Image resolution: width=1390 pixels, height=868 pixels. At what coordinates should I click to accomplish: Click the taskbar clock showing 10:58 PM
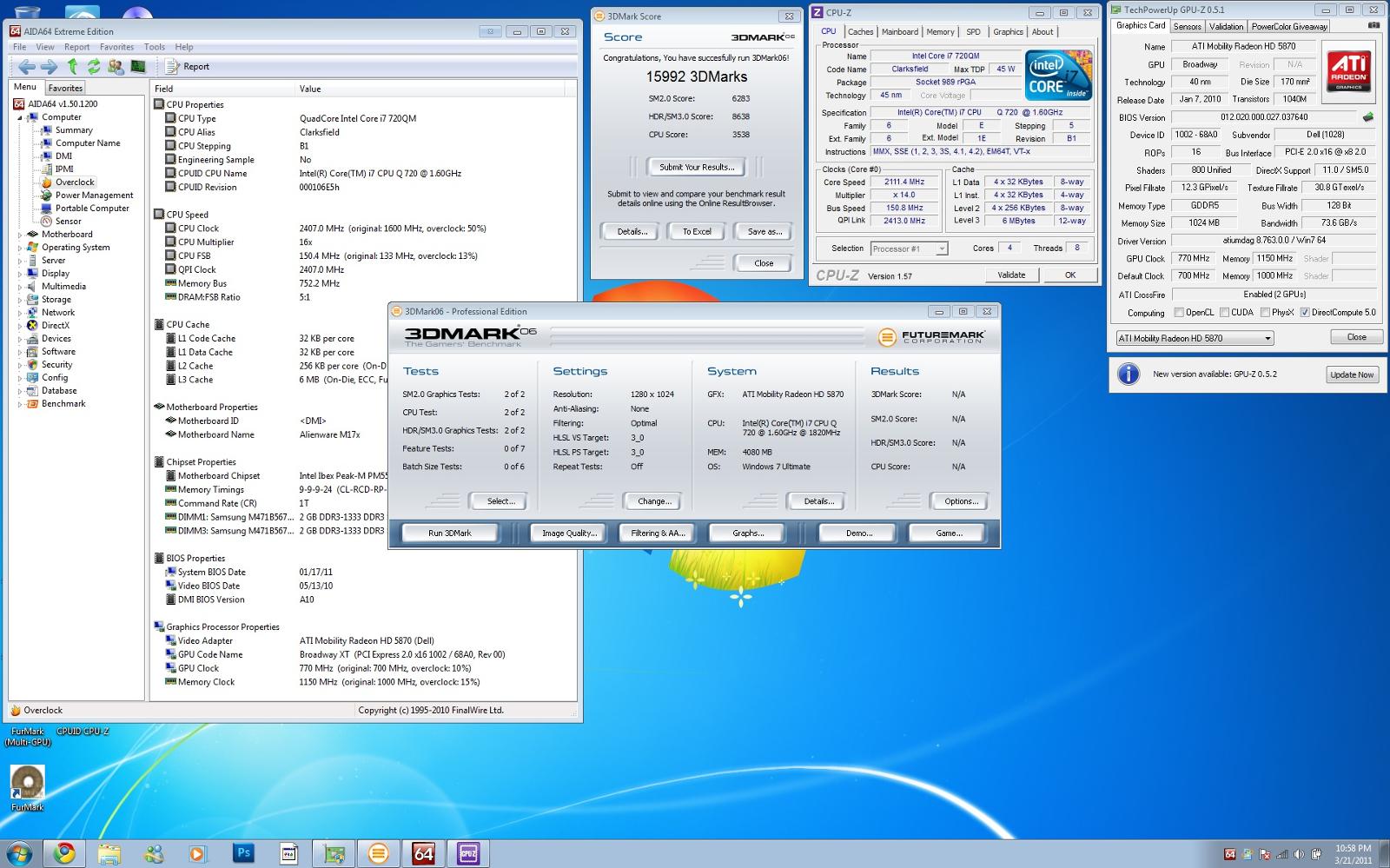click(x=1353, y=854)
